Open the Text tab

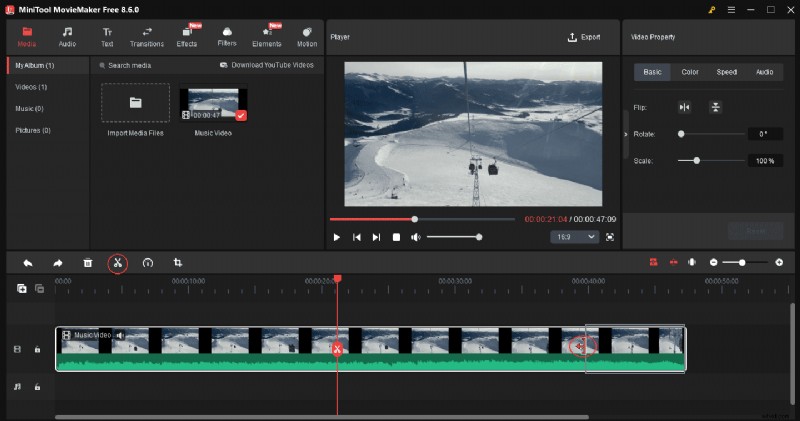[107, 37]
